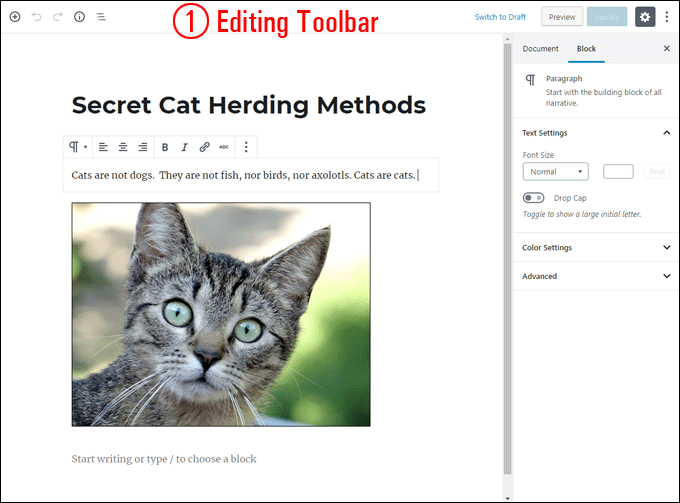The width and height of the screenshot is (680, 503).
Task: Change block type via paragraph icon
Action: tap(78, 147)
